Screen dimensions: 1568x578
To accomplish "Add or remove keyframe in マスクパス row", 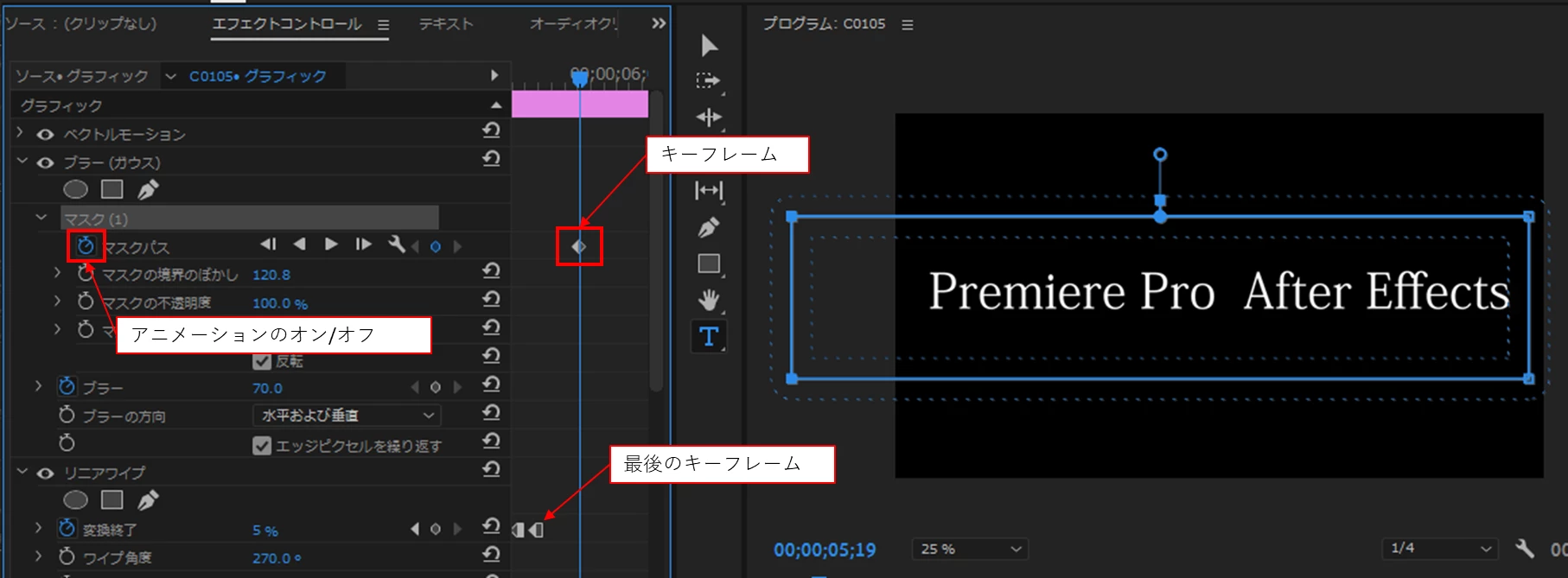I will (x=436, y=247).
